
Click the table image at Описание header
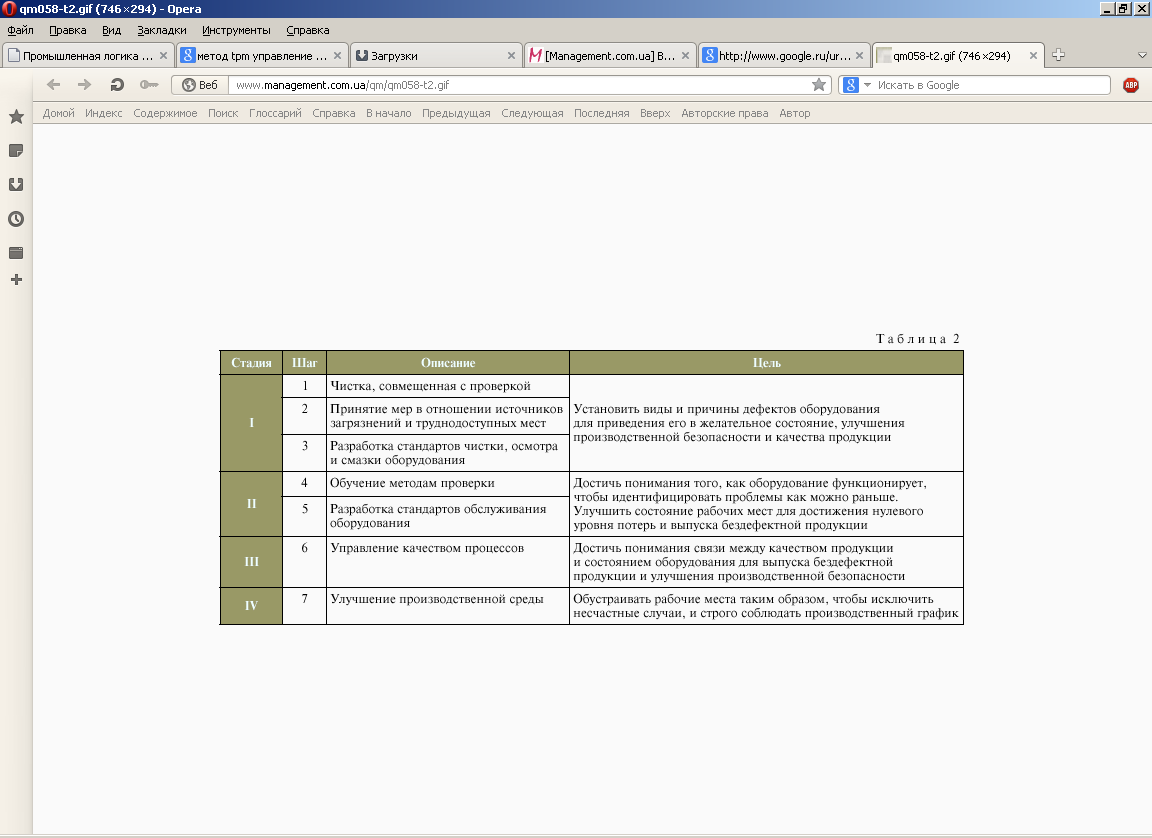point(448,363)
